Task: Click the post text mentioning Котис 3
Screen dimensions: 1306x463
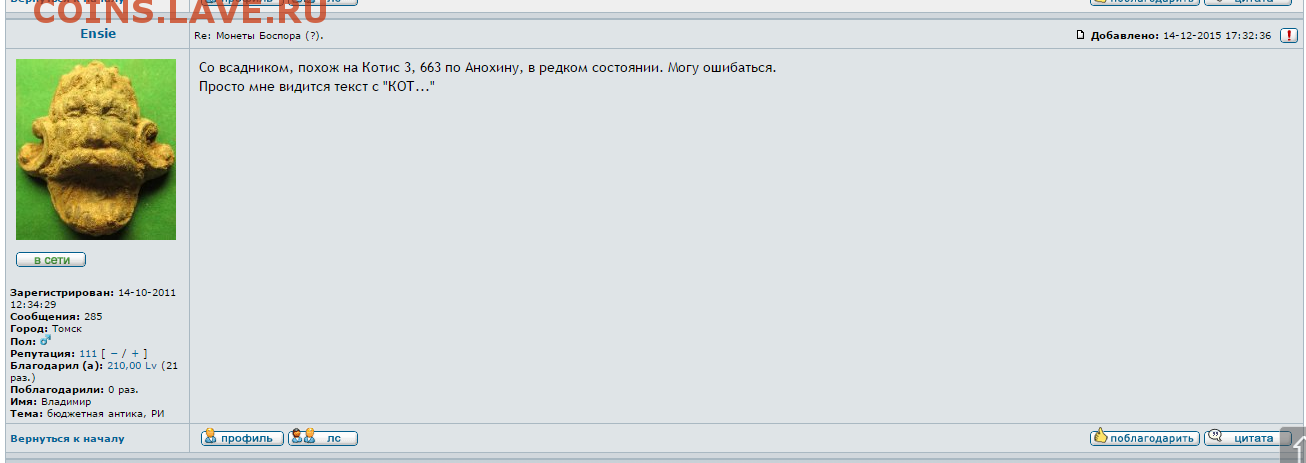Action: pos(487,67)
